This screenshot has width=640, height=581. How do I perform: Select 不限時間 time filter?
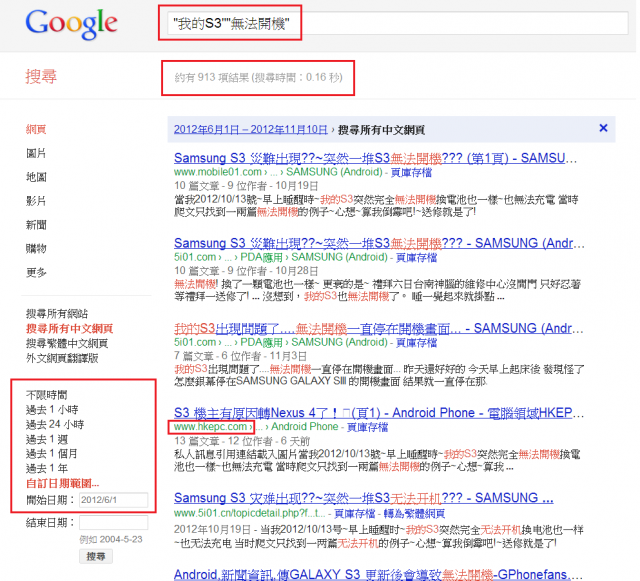(47, 395)
